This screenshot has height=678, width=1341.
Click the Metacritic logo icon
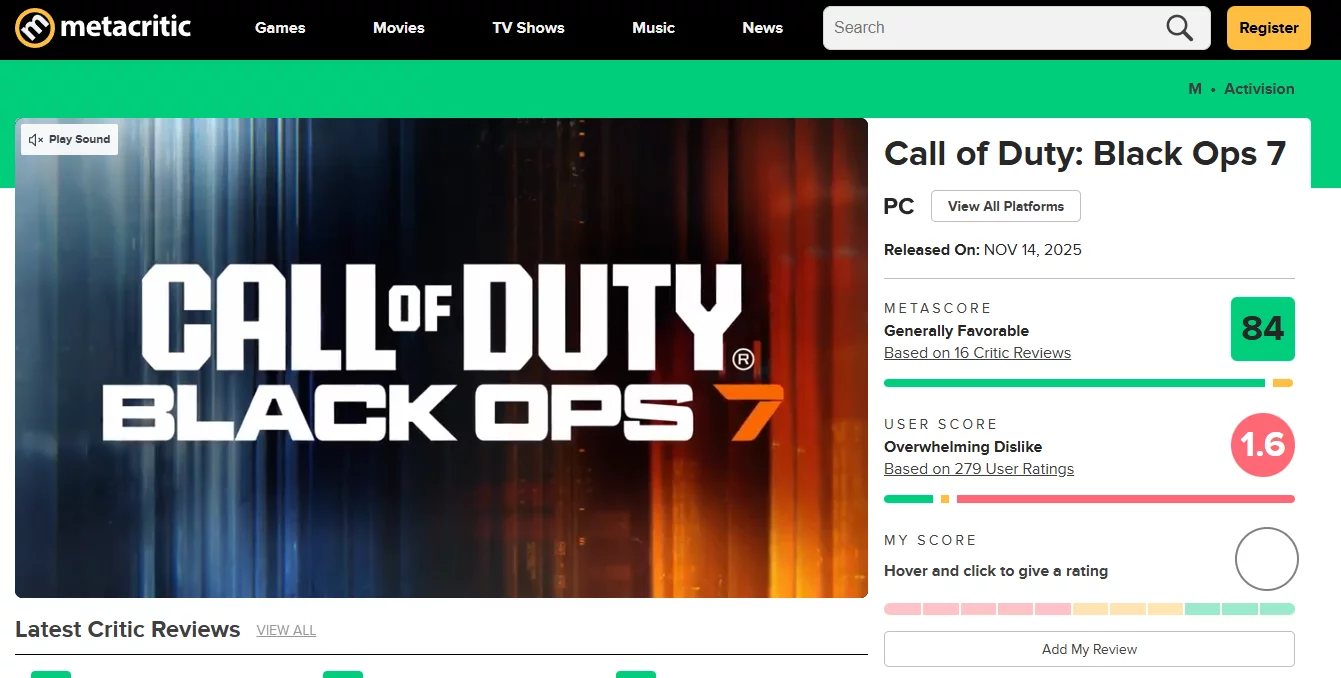(35, 27)
